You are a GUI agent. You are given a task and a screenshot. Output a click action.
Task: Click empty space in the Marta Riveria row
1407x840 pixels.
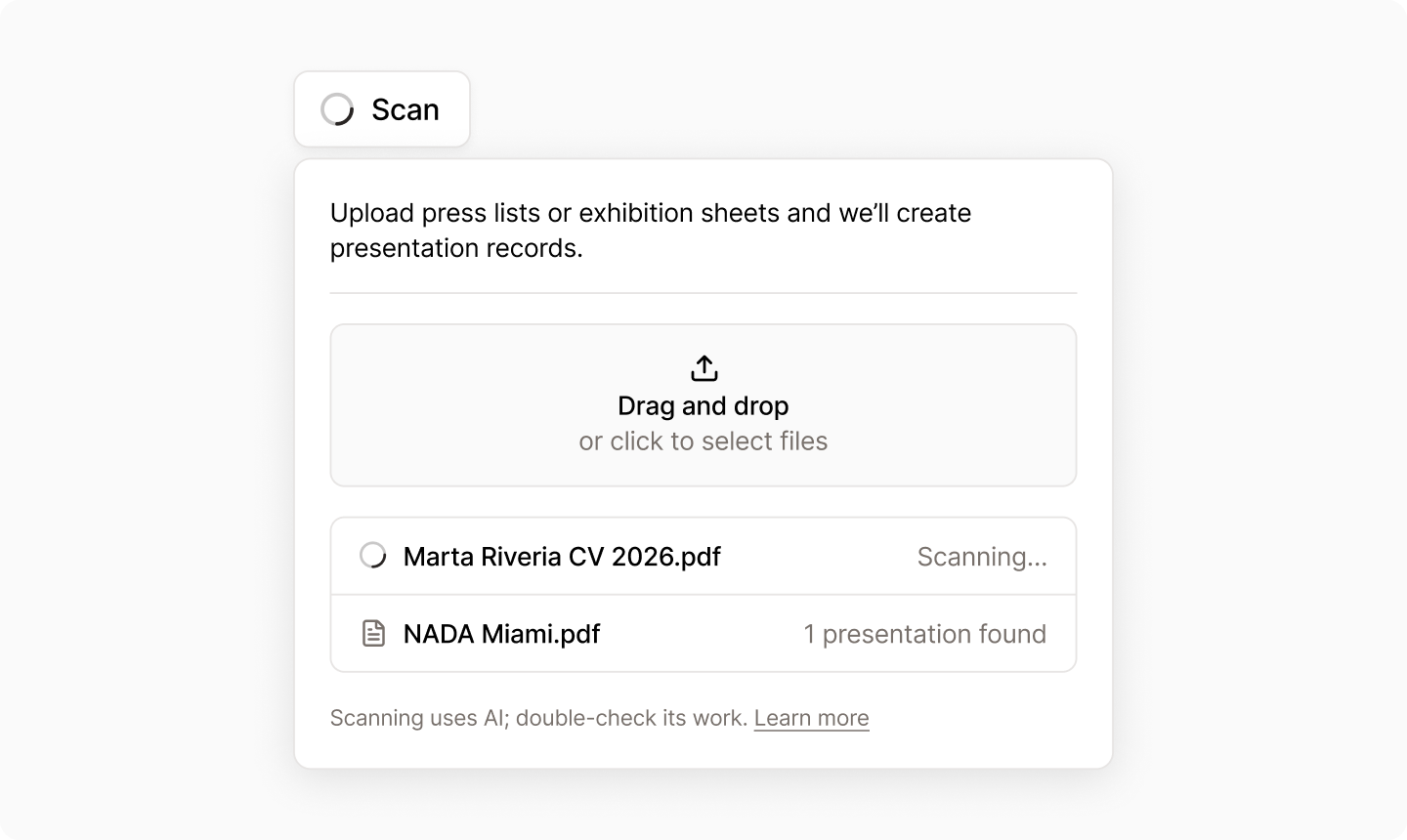(819, 557)
